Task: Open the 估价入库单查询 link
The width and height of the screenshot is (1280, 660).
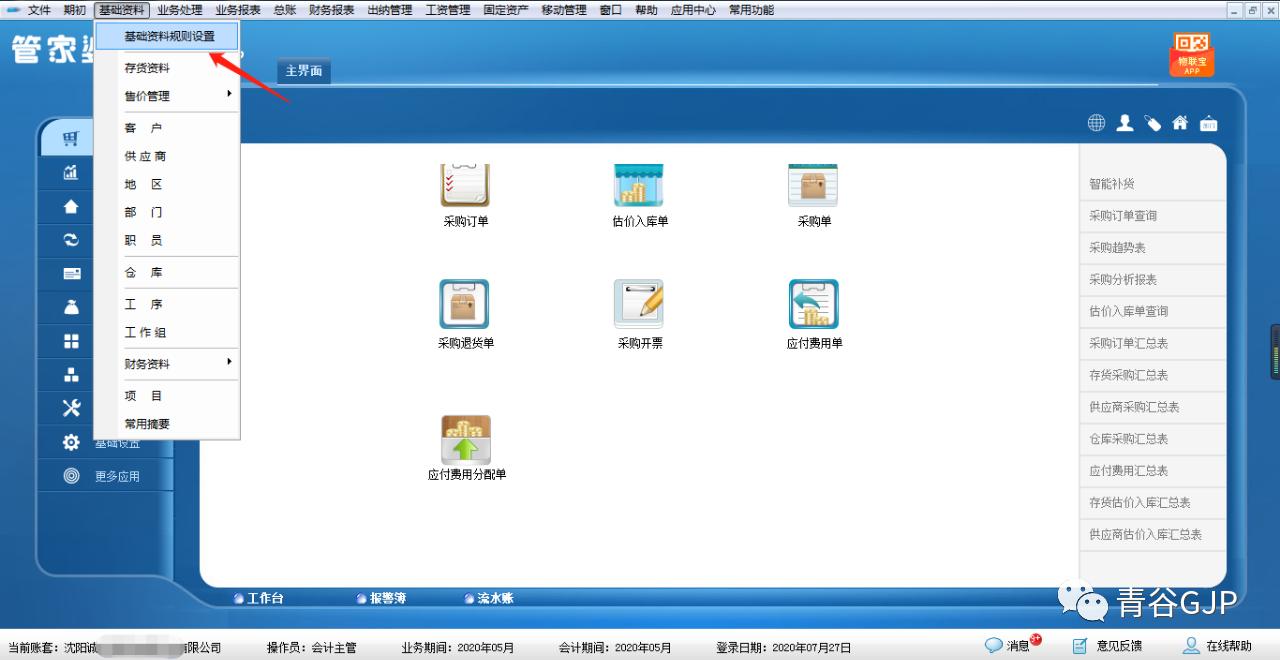Action: [1128, 312]
